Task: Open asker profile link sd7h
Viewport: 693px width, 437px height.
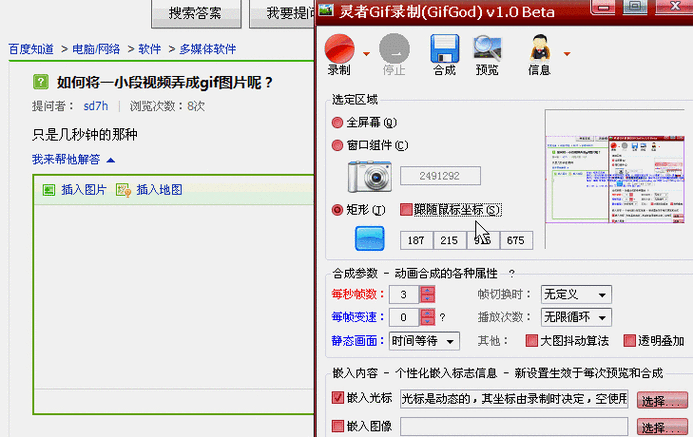Action: [x=96, y=106]
